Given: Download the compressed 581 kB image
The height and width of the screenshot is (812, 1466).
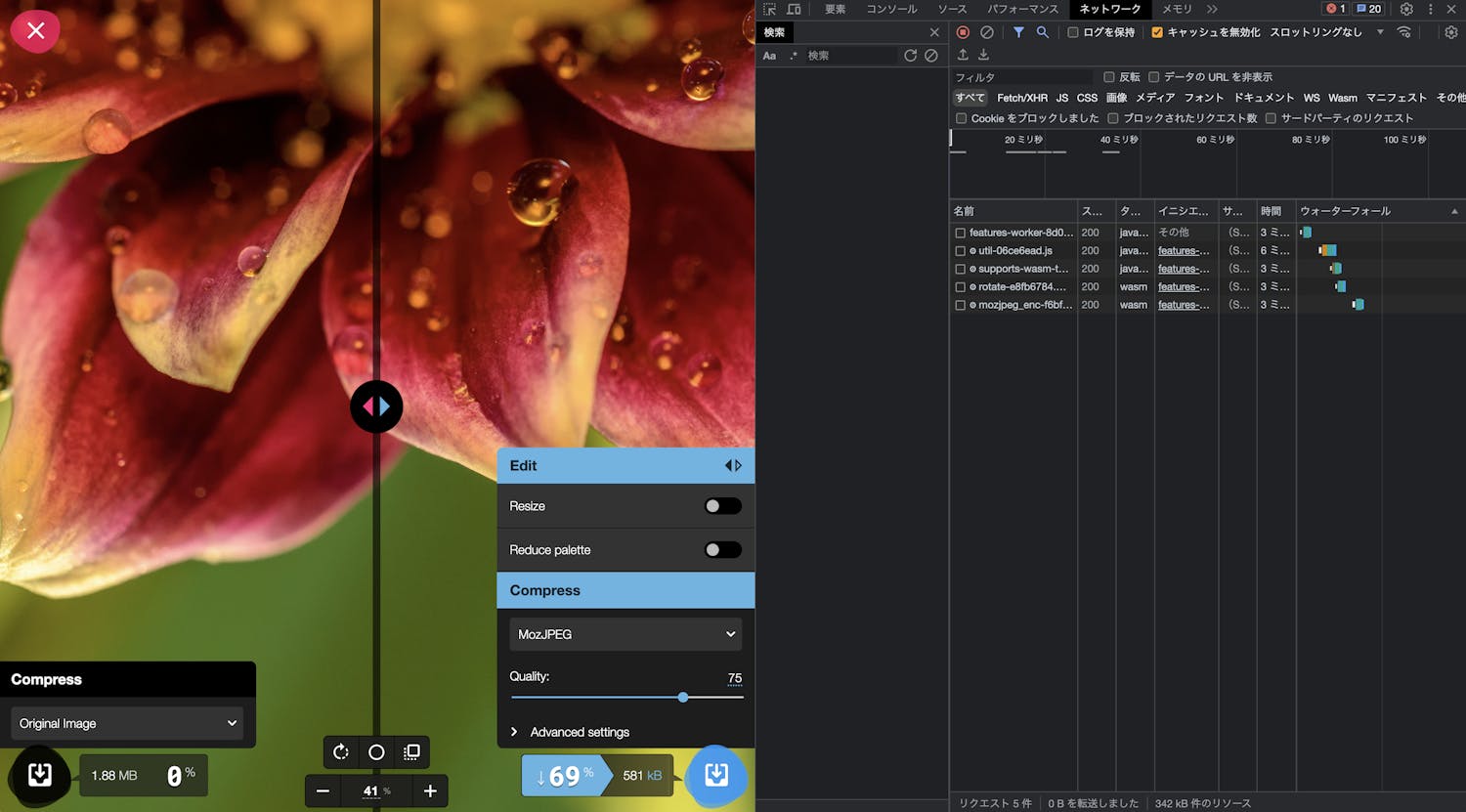Looking at the screenshot, I should (x=716, y=775).
